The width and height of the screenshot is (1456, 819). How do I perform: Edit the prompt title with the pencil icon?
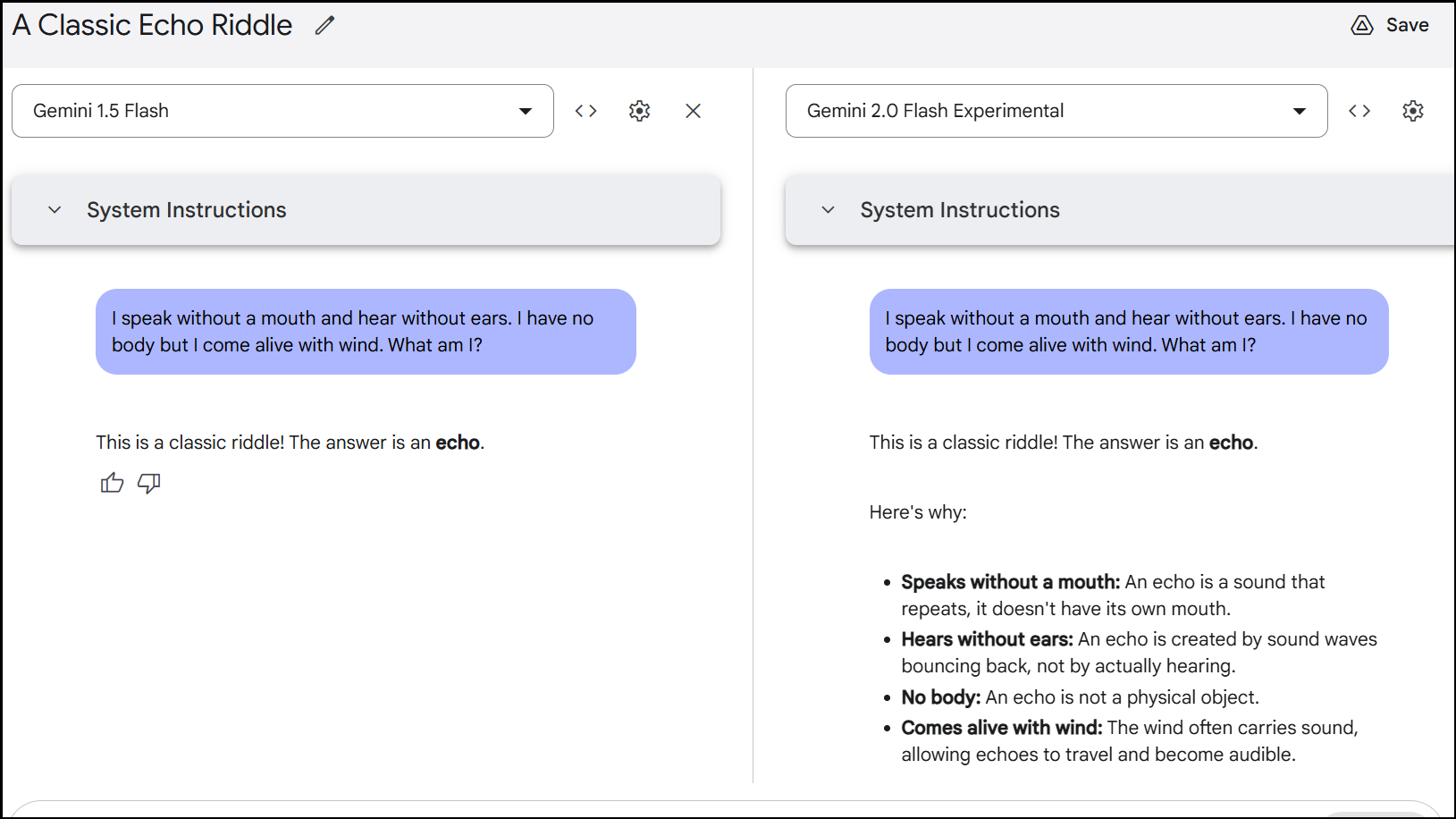(324, 25)
